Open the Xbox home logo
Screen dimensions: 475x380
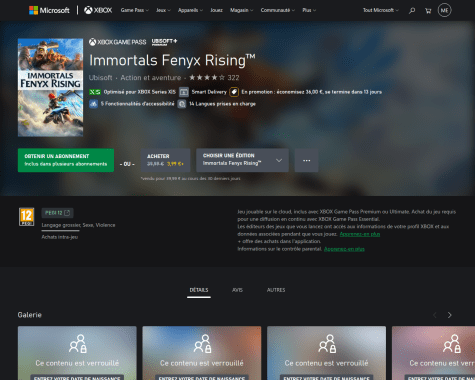coord(98,10)
